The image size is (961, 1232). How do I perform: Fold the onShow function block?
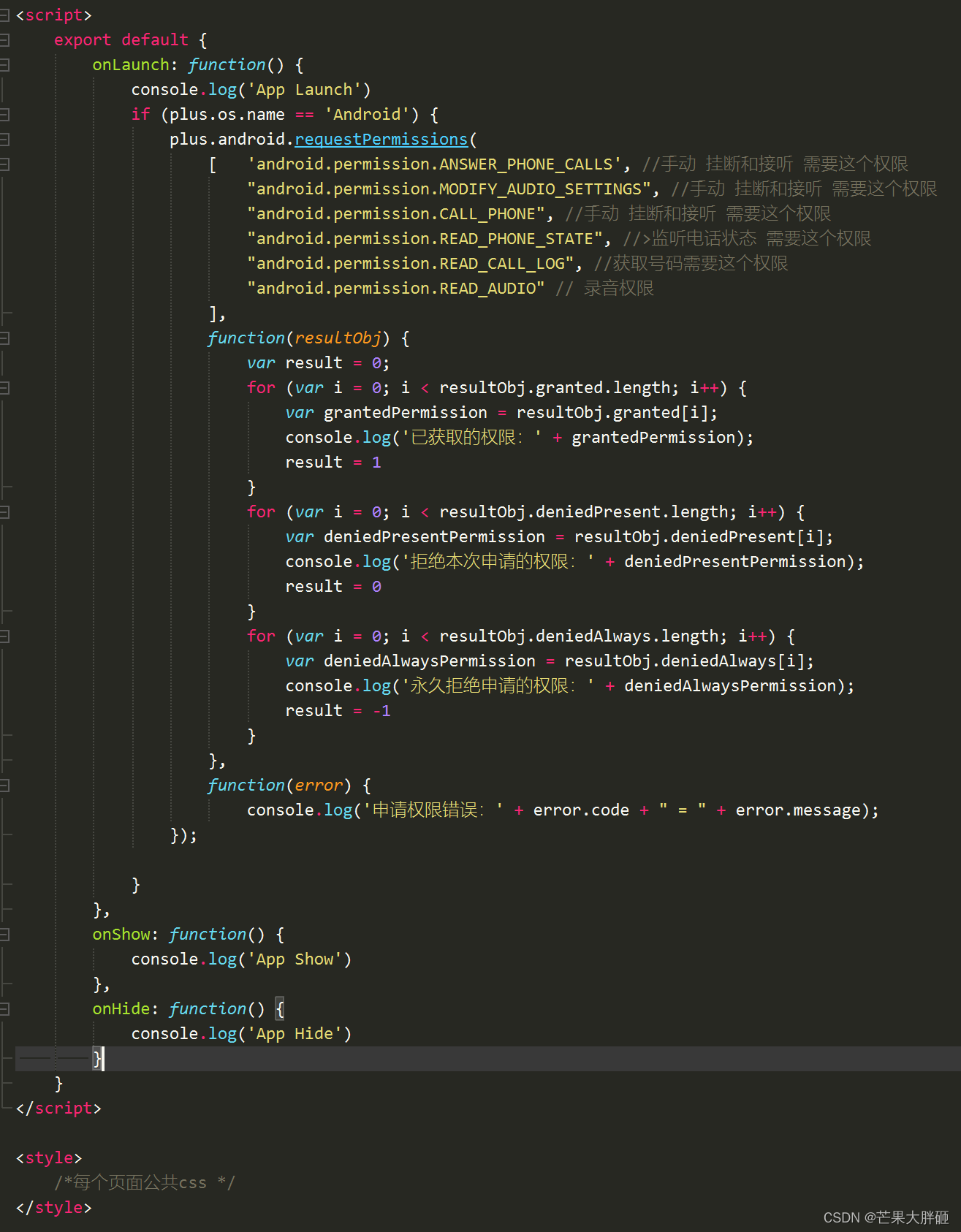coord(4,934)
